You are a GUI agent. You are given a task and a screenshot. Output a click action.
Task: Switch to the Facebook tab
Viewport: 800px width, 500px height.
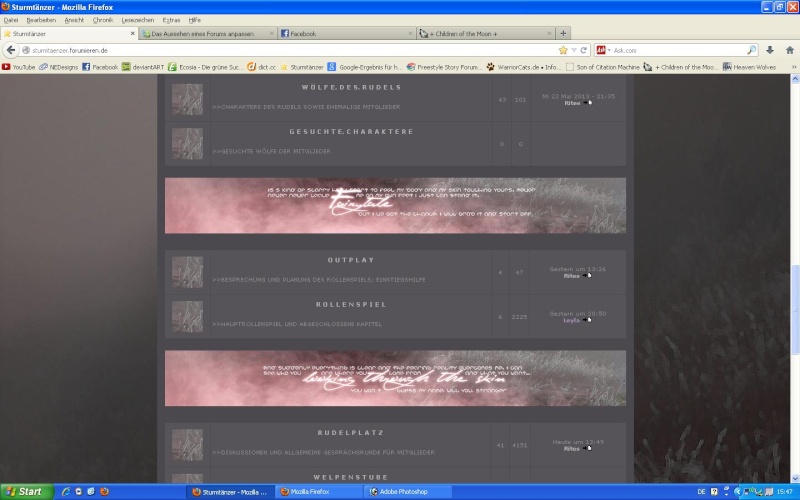tap(347, 33)
